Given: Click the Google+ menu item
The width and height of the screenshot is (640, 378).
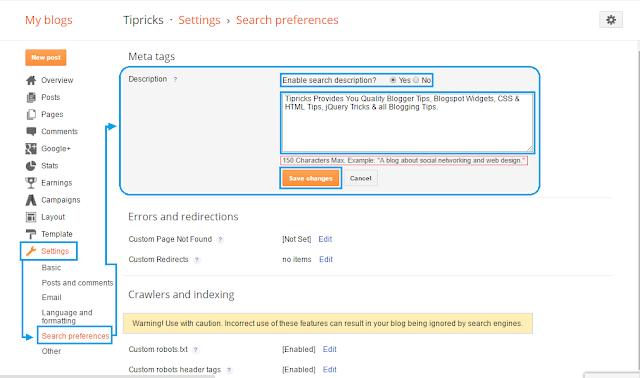Looking at the screenshot, I should pyautogui.click(x=56, y=149).
